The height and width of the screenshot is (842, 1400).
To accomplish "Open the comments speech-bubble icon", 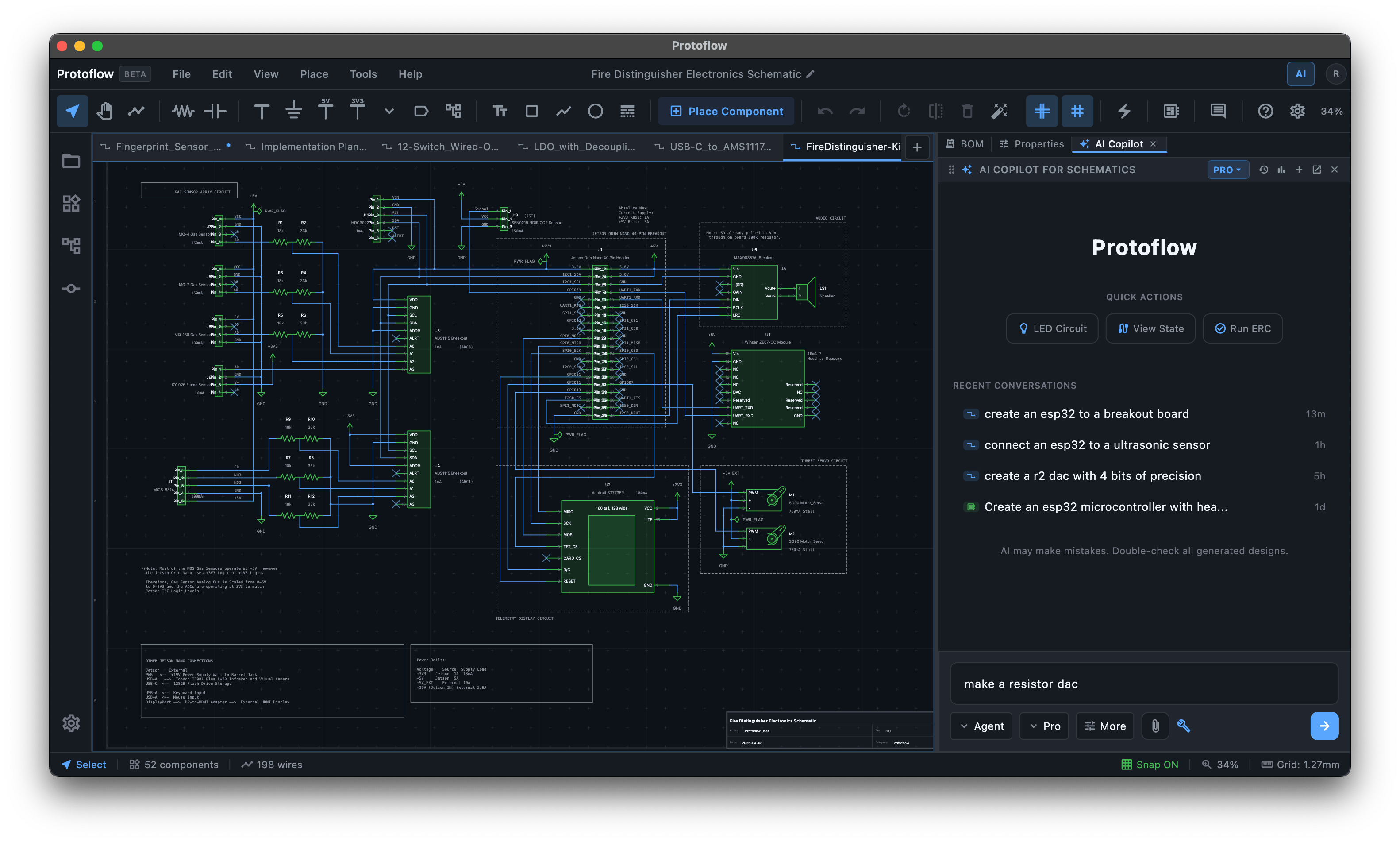I will pyautogui.click(x=1218, y=111).
